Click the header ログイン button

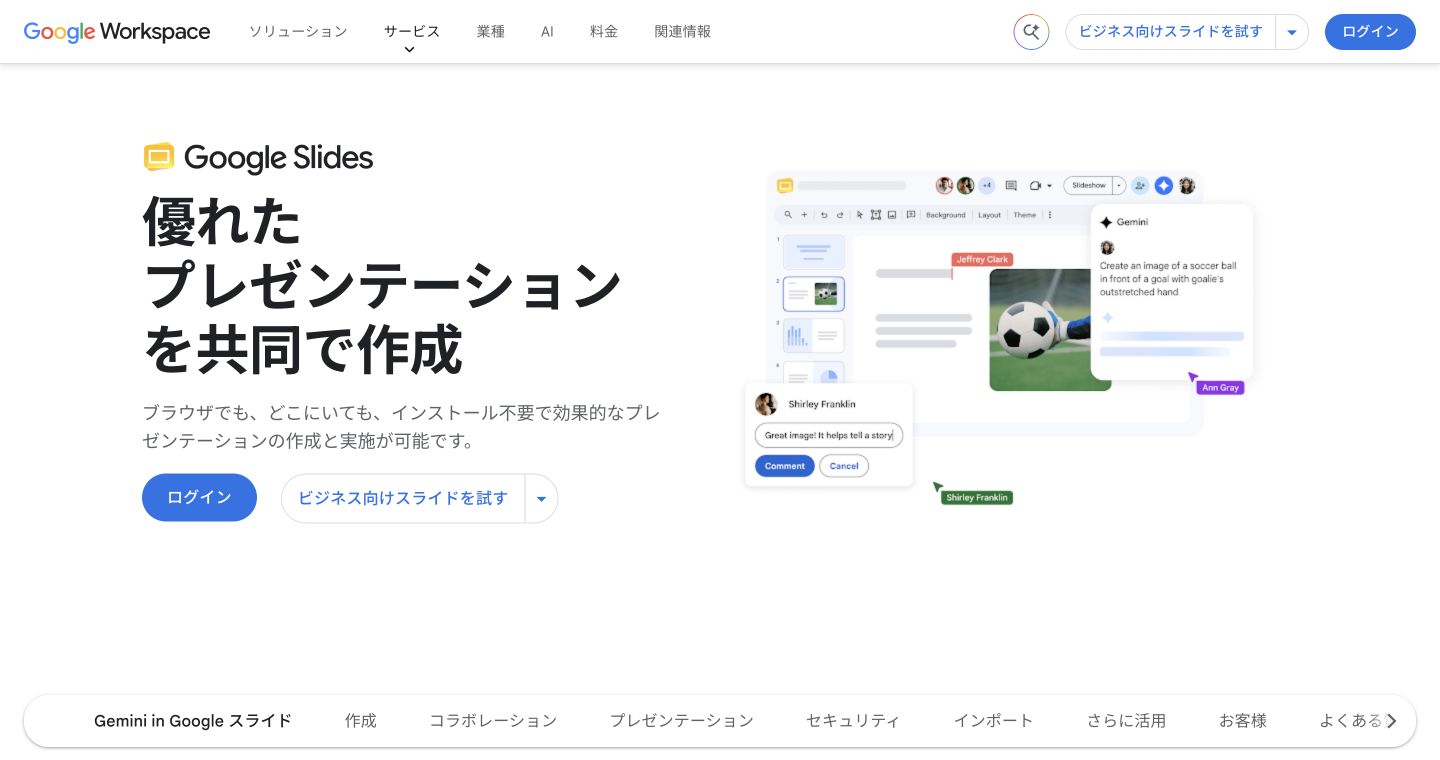(1370, 32)
